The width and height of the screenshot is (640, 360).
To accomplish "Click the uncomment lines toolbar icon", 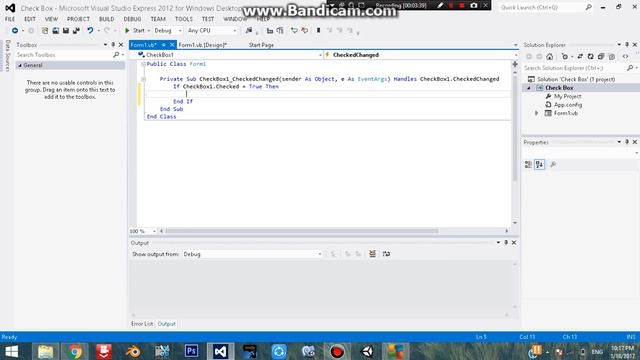I will coord(304,31).
